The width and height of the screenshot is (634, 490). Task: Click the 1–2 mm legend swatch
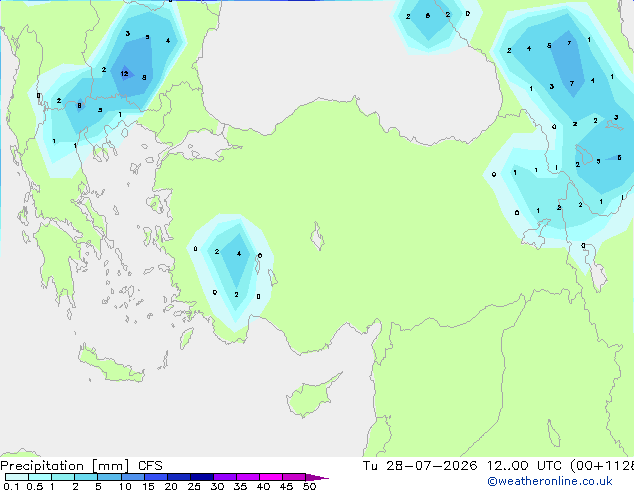click(x=63, y=477)
